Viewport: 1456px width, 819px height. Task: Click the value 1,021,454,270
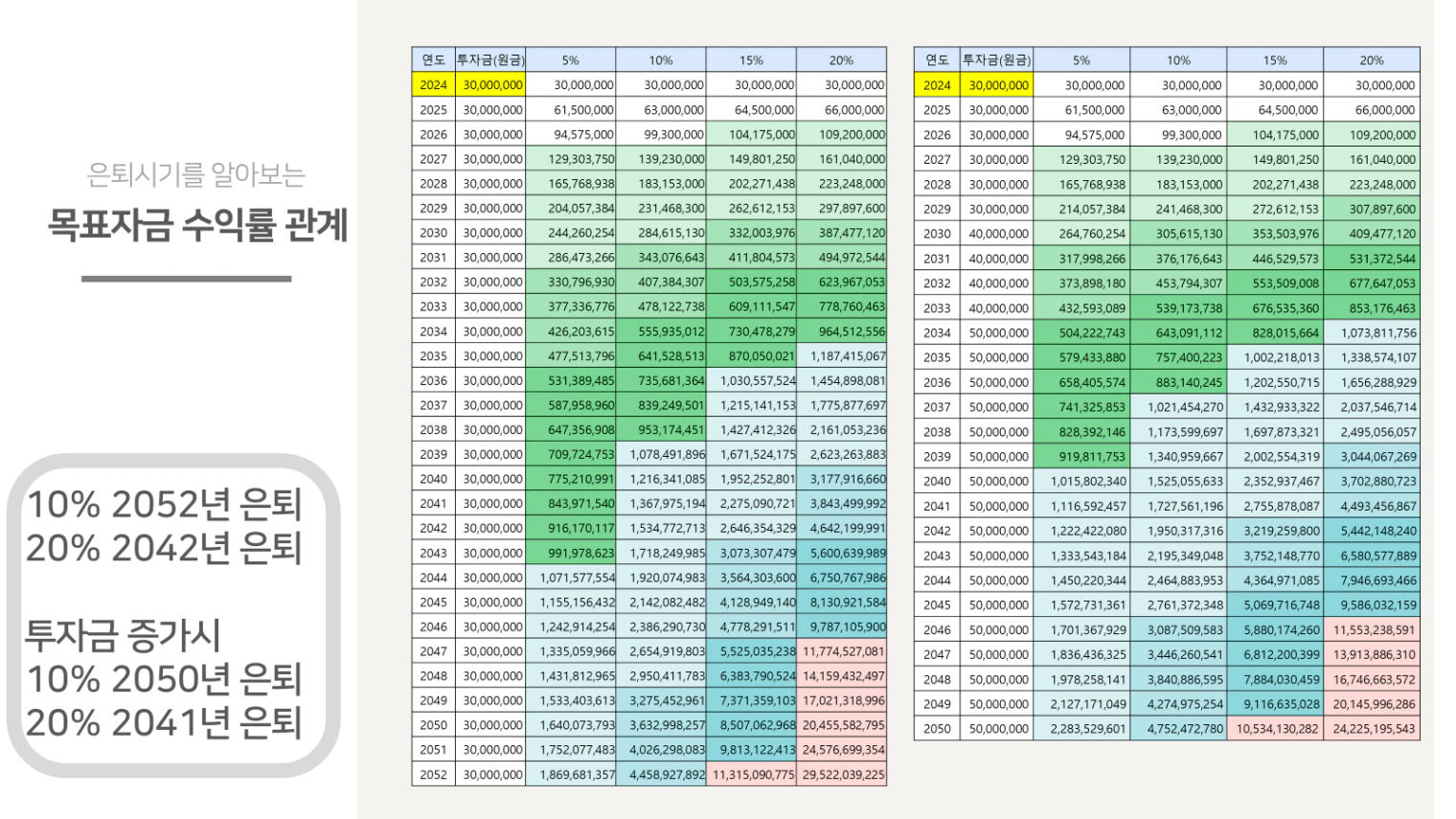(x=1178, y=407)
